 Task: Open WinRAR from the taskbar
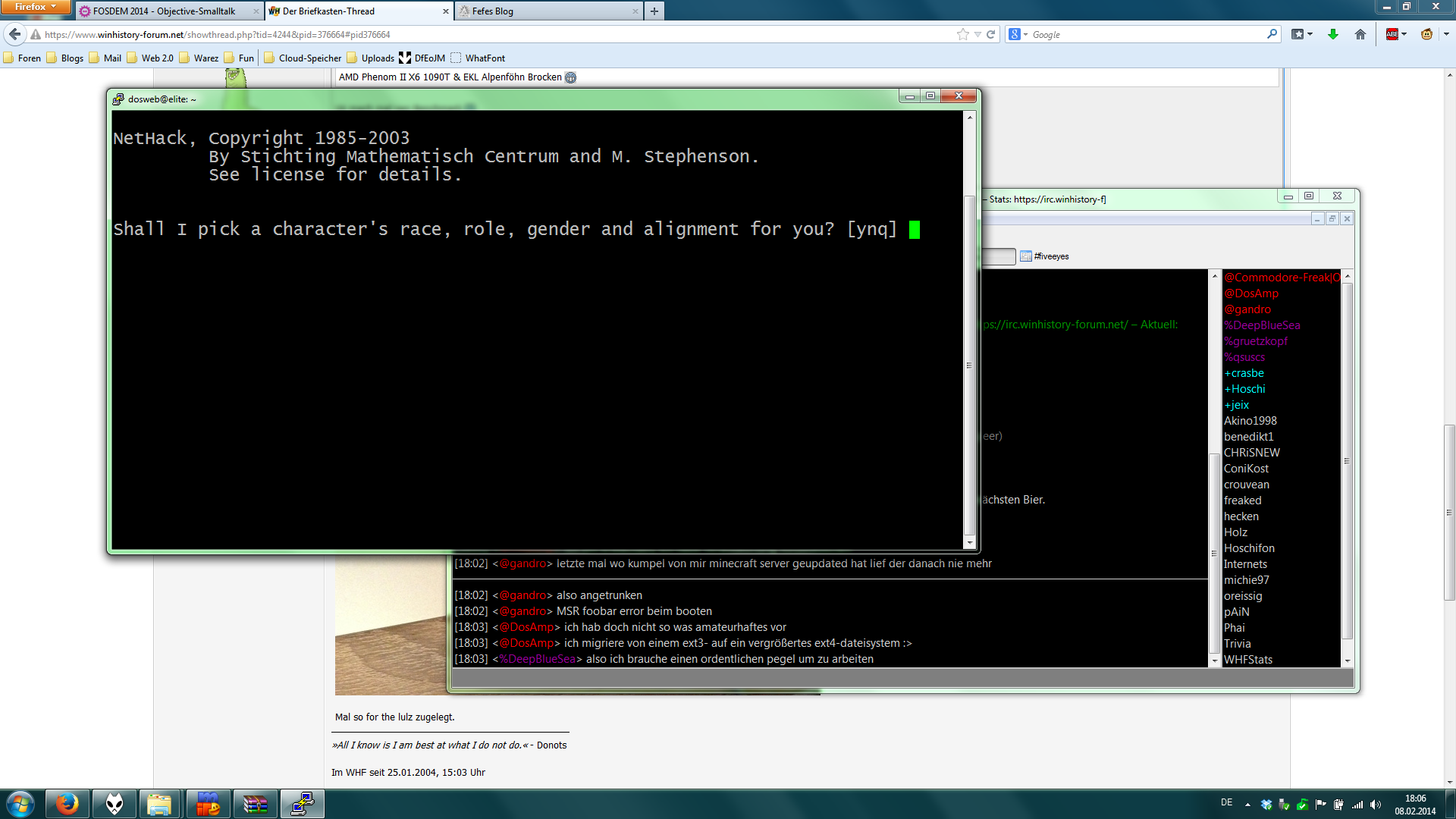tap(255, 804)
